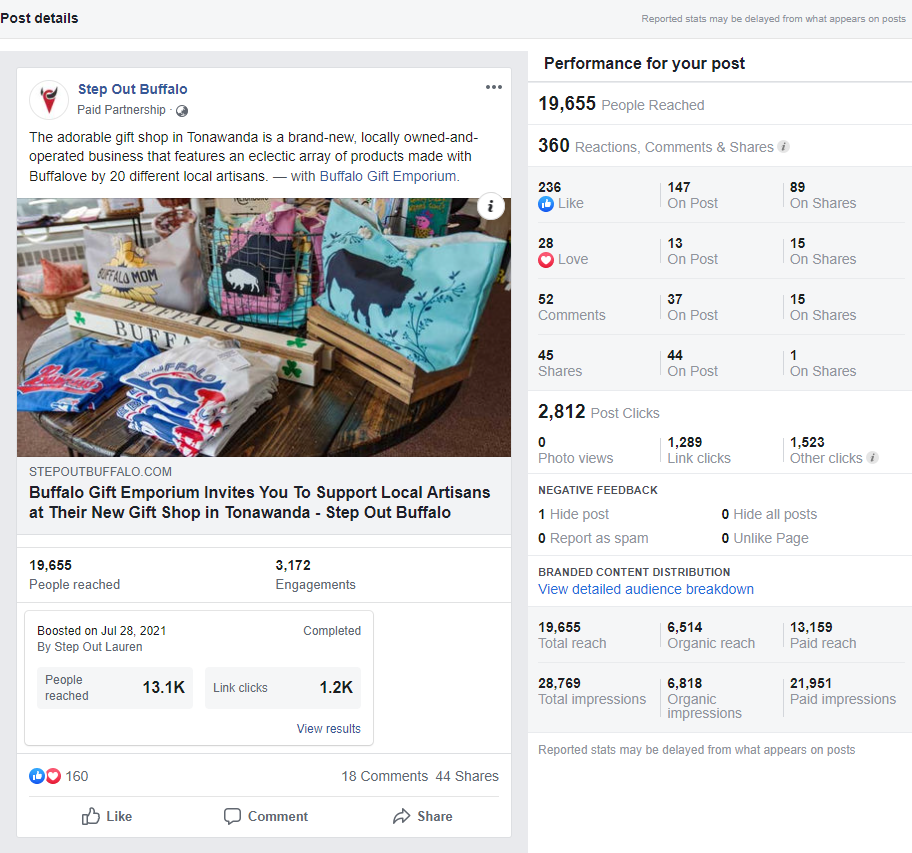This screenshot has width=912, height=853.
Task: Click the Completed boost status
Action: click(332, 631)
